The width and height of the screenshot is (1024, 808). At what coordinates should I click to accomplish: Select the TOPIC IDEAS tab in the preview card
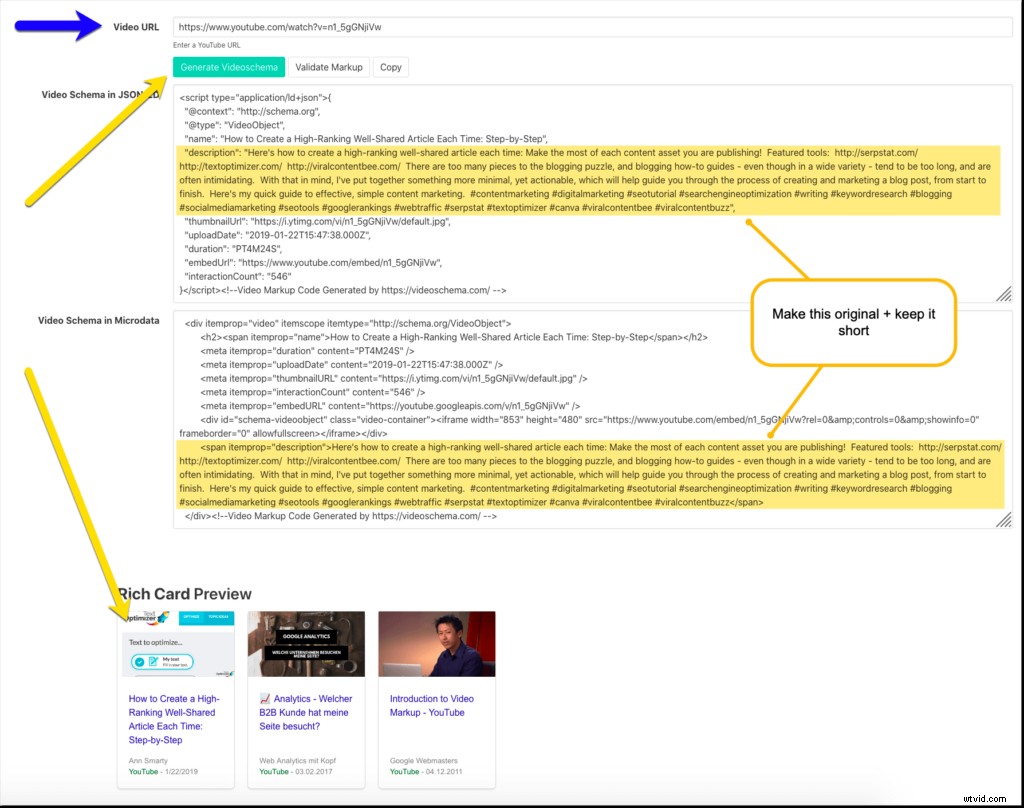coord(218,617)
